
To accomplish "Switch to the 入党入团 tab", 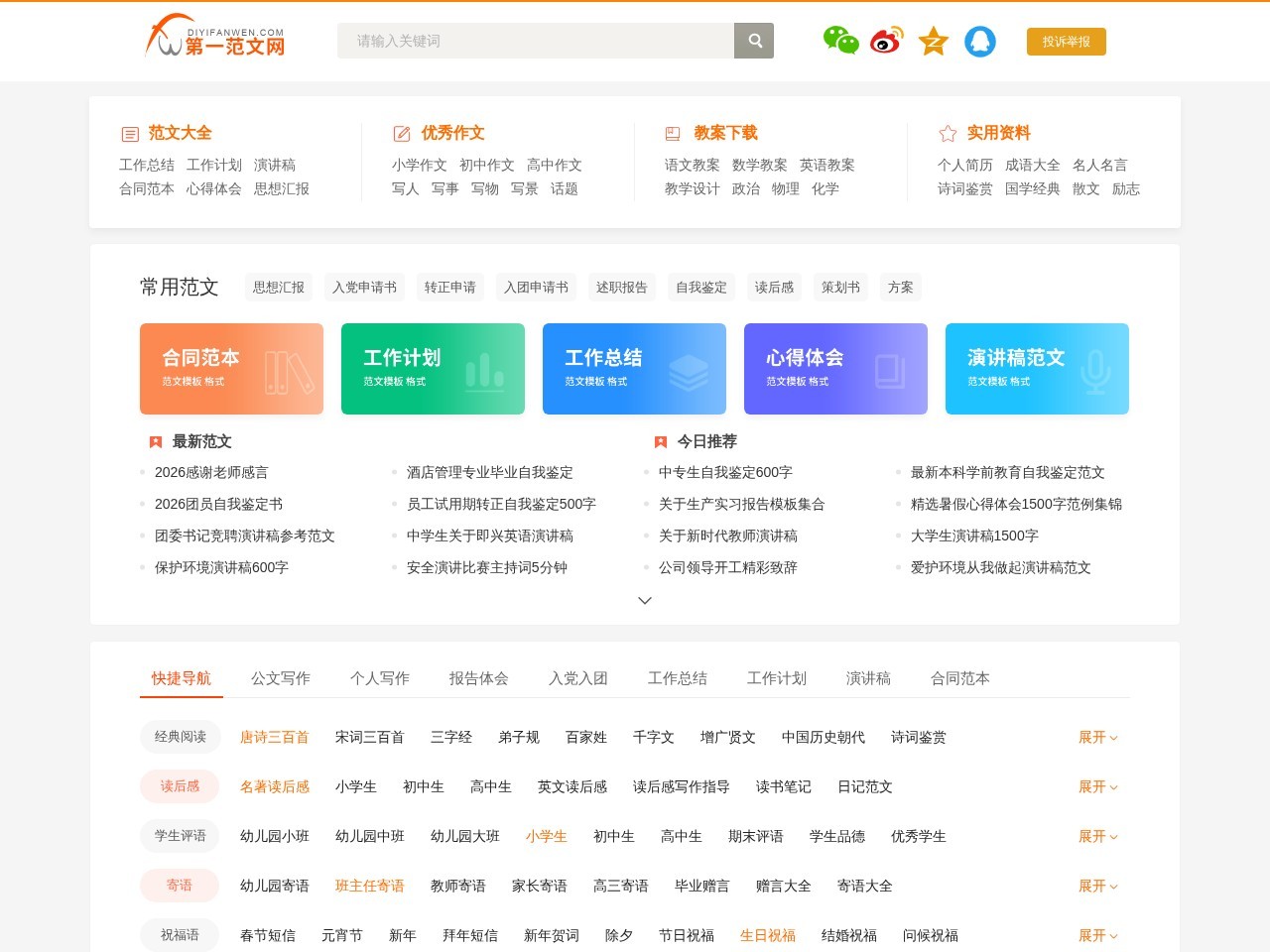I will click(578, 678).
